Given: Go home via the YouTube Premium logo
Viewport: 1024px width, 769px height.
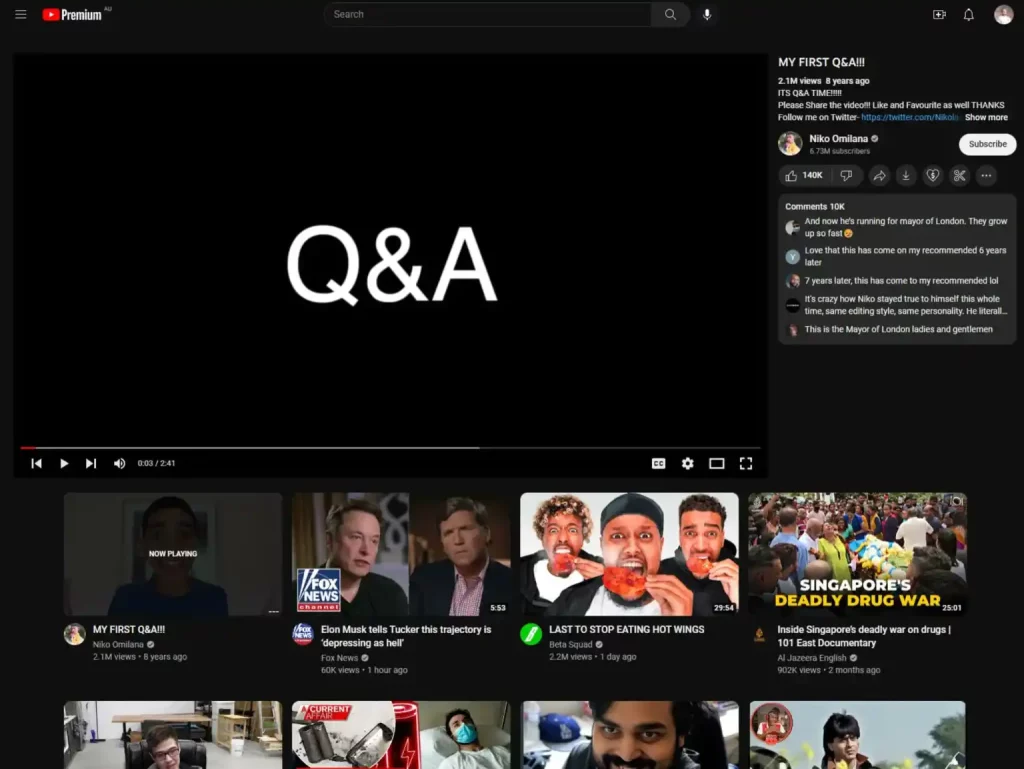Looking at the screenshot, I should click(71, 14).
